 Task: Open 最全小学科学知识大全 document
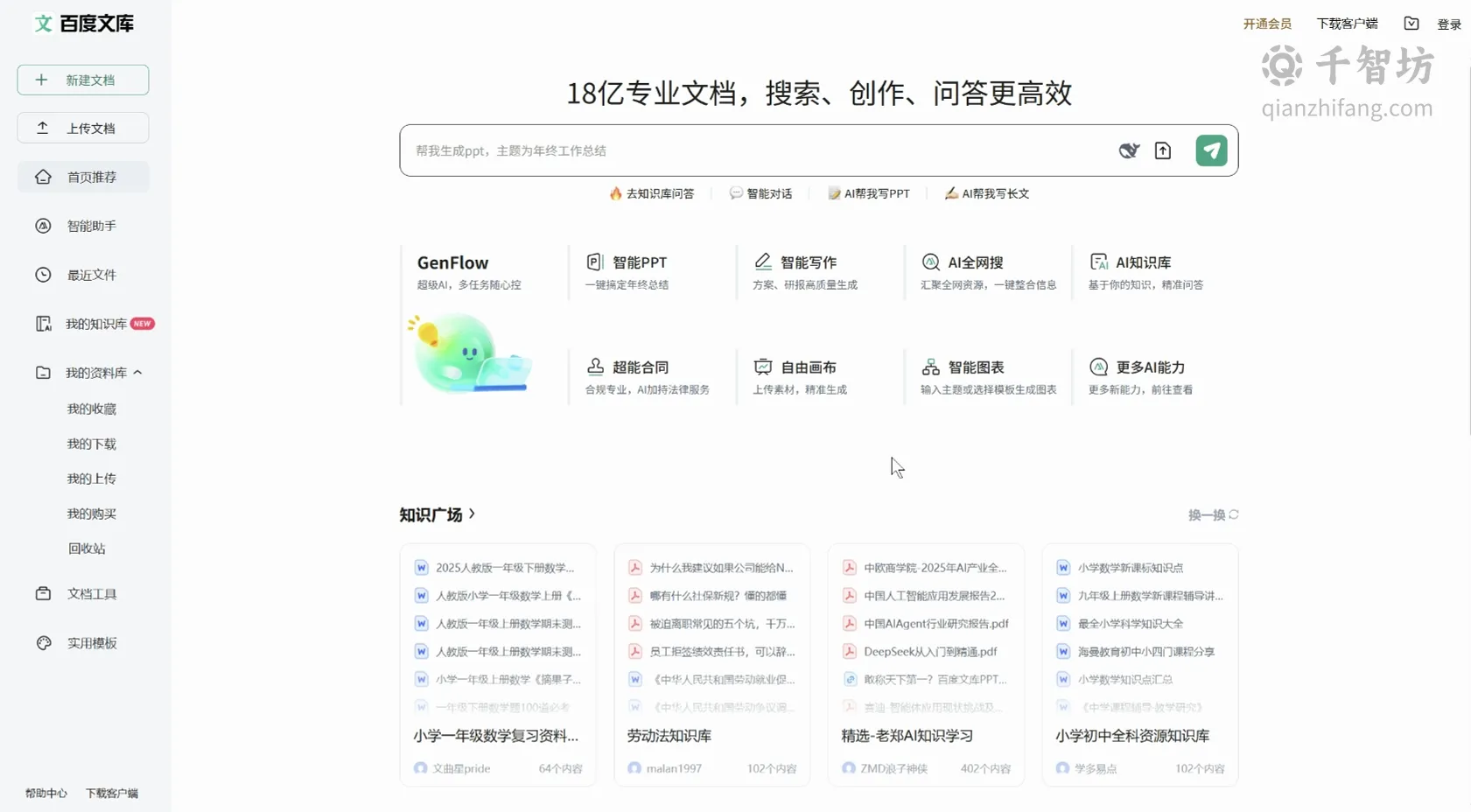click(1130, 624)
